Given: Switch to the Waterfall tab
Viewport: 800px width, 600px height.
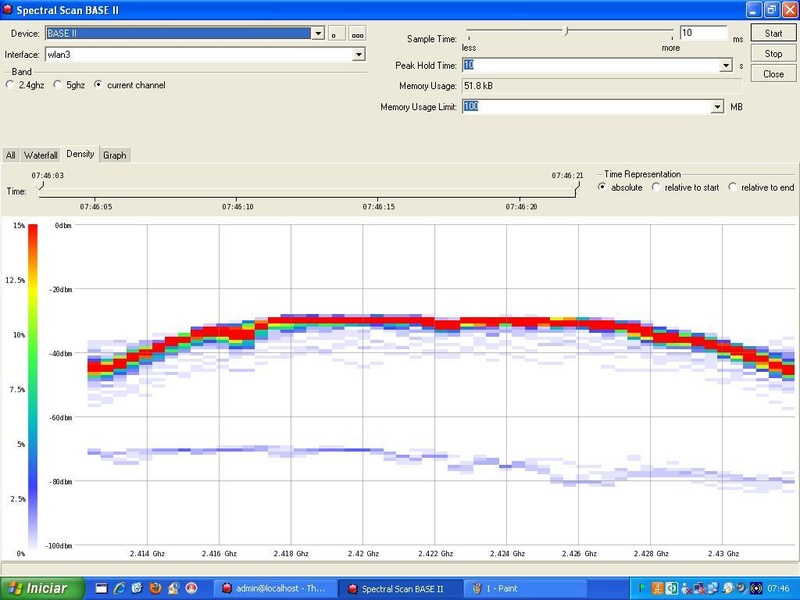Looking at the screenshot, I should [41, 155].
